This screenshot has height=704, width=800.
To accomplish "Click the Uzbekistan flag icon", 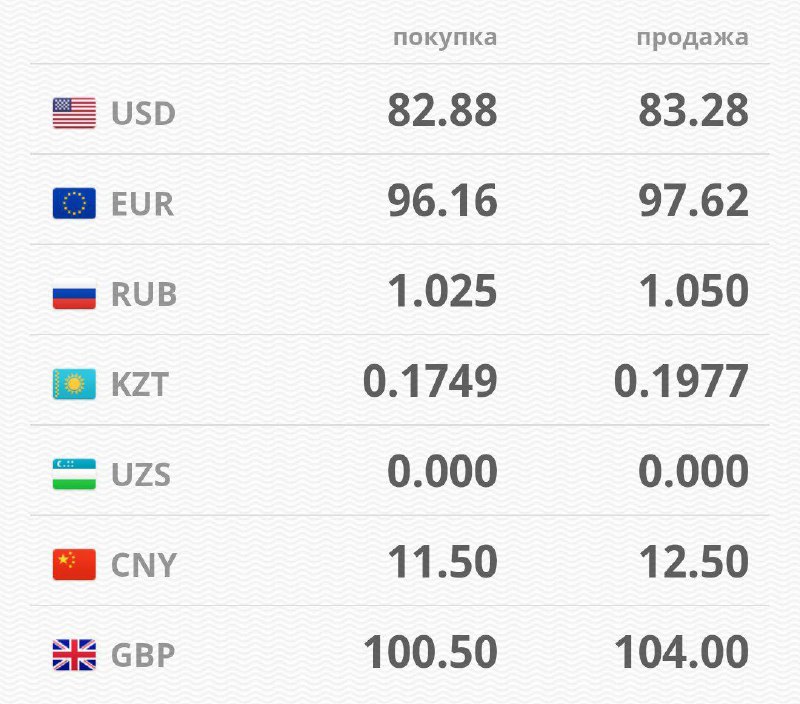I will 74,474.
